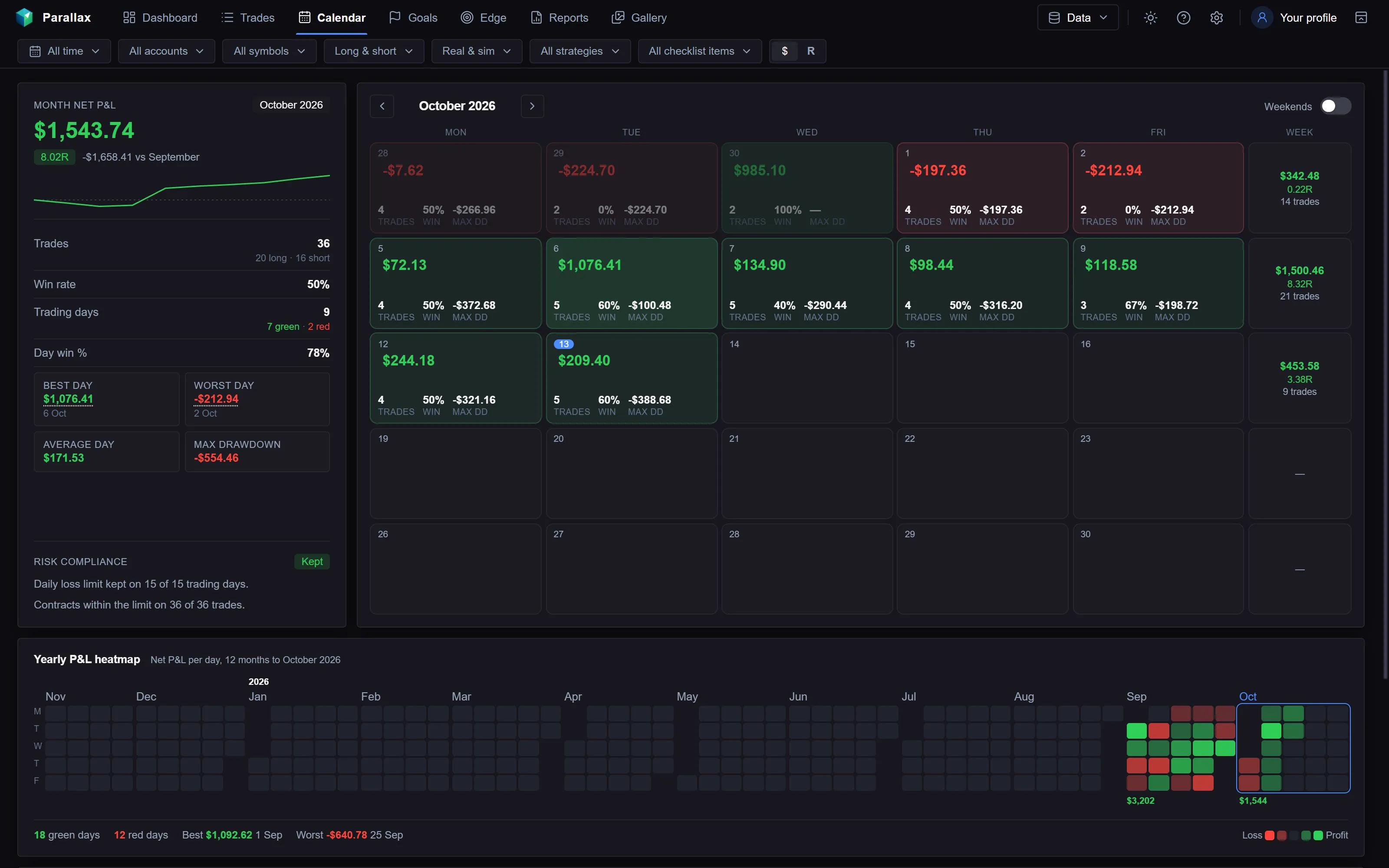Open the Goals tab
This screenshot has width=1389, height=868.
[x=413, y=18]
